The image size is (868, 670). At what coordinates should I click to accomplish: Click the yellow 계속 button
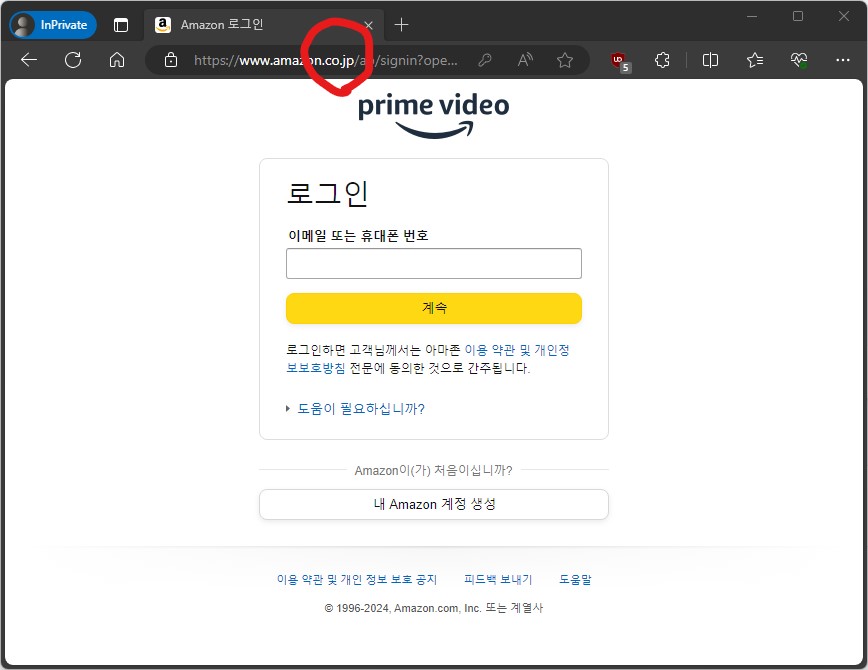click(x=434, y=308)
